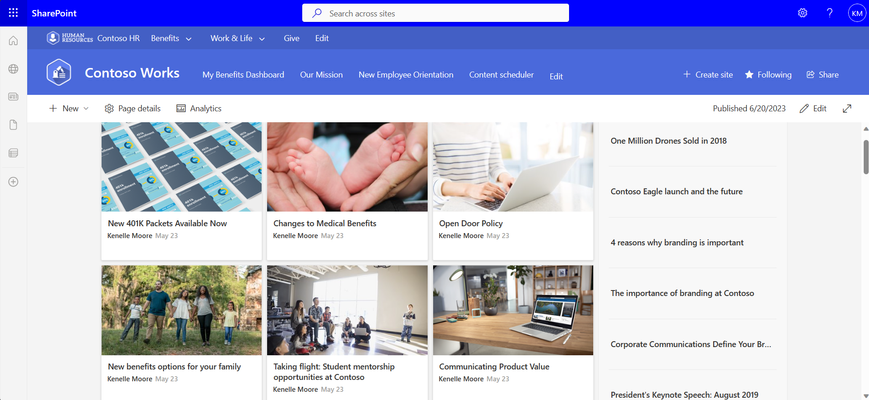Open One Million Drones Sold in 2018
This screenshot has width=869, height=400.
[668, 141]
